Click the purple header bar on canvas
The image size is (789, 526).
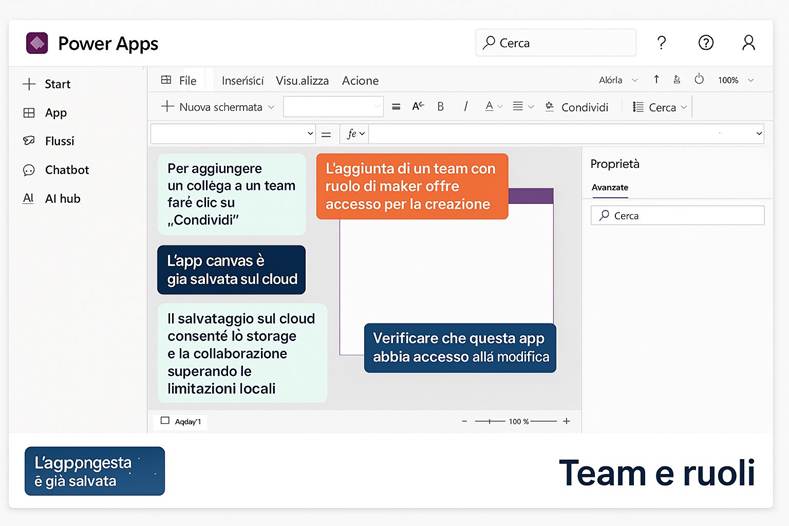coord(530,196)
